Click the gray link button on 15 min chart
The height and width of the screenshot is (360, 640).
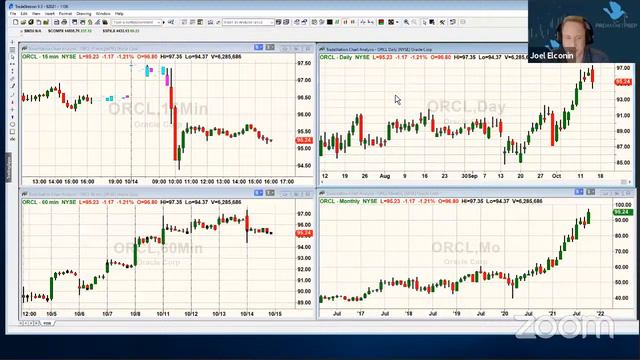270,48
